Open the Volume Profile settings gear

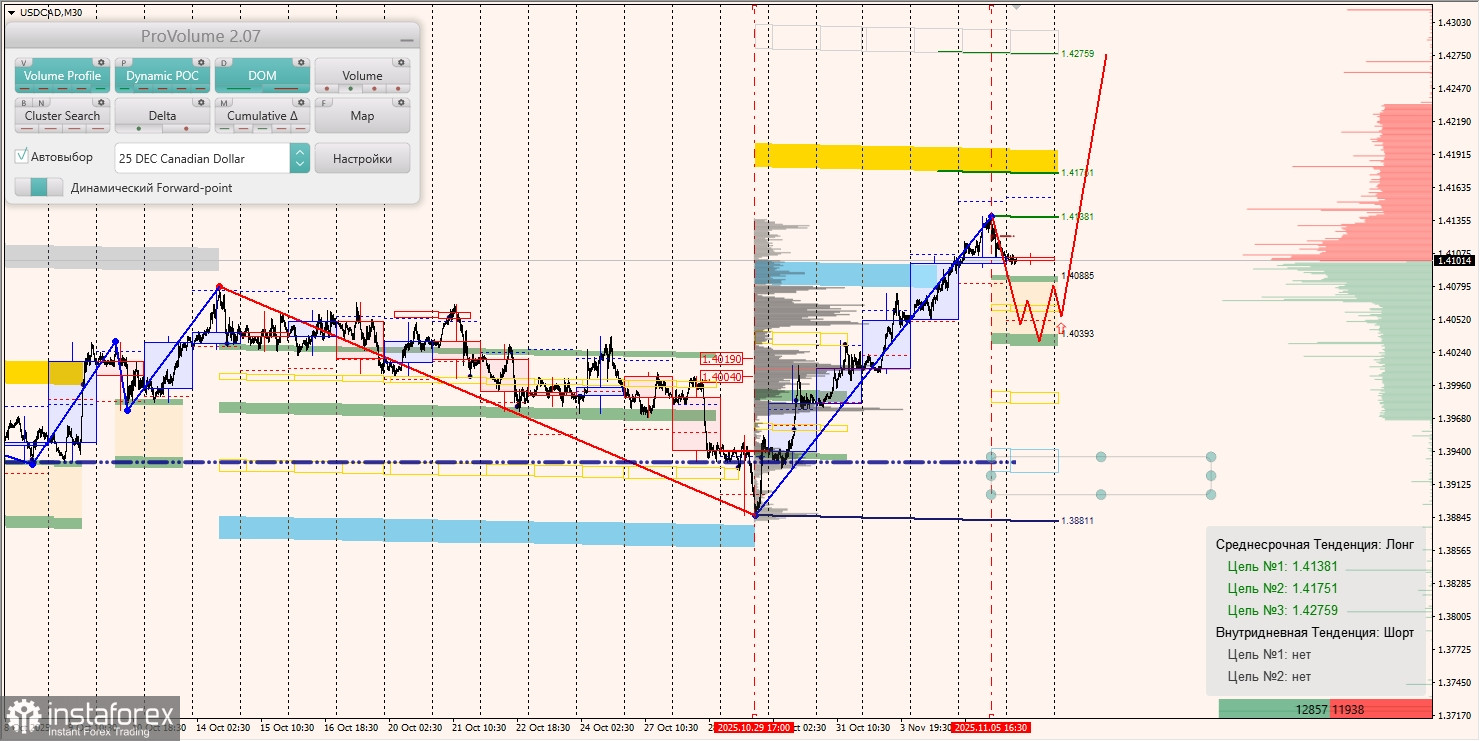[101, 62]
